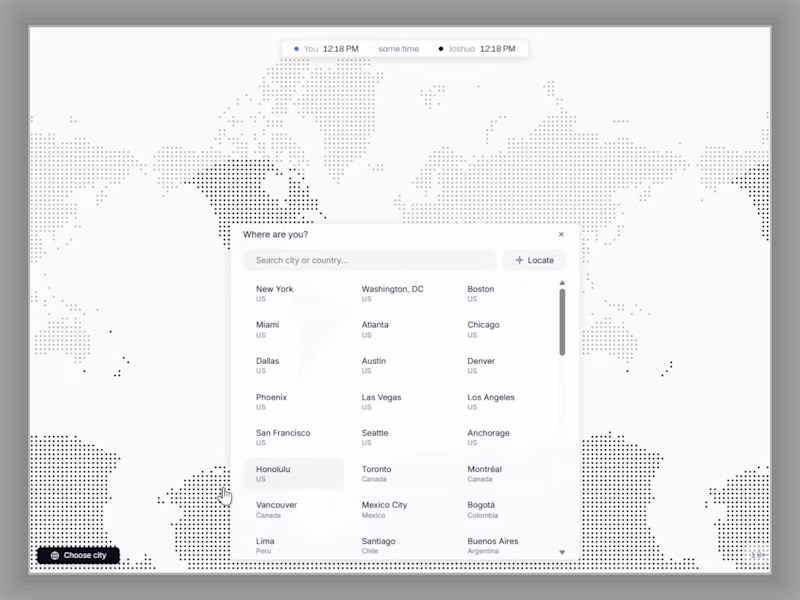Click the Joshua 12:18 PM time label

point(477,49)
